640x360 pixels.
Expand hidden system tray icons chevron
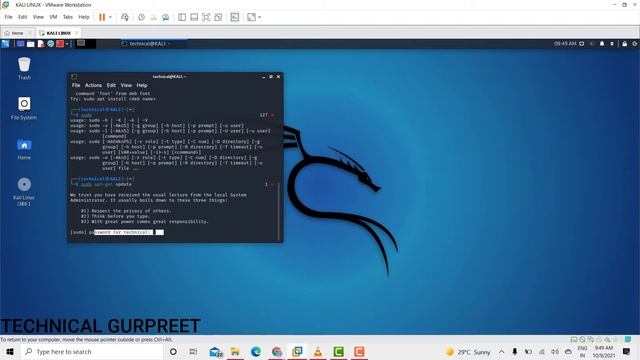(x=501, y=352)
